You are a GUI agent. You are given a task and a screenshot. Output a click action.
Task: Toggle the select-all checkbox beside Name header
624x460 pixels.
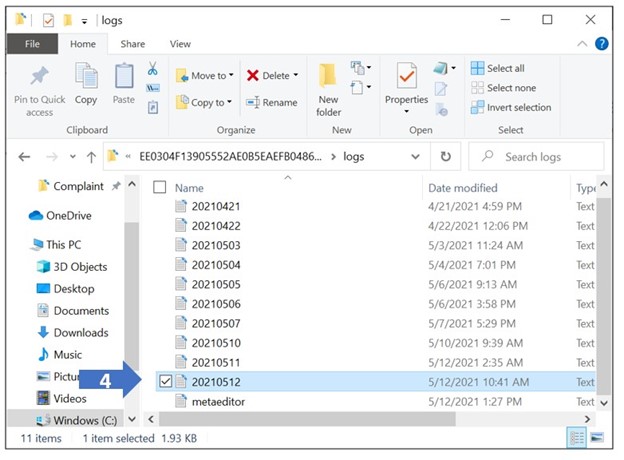(x=159, y=187)
